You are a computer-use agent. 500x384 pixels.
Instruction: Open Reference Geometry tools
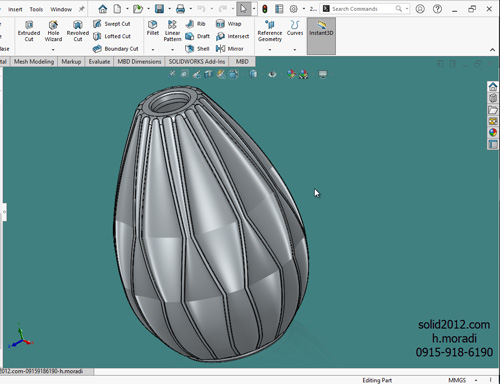pos(270,31)
